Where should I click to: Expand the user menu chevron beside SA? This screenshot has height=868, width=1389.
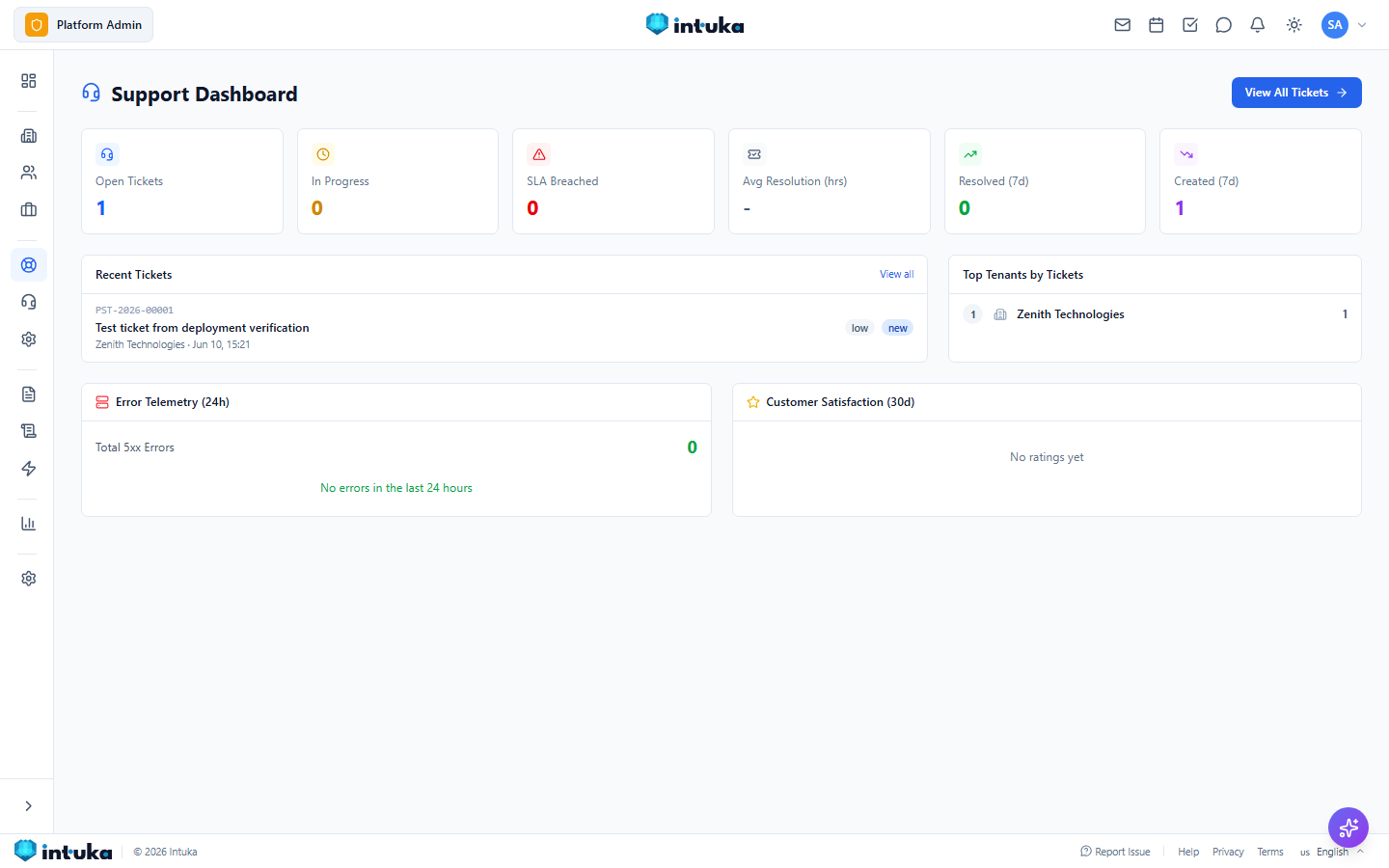(1361, 25)
